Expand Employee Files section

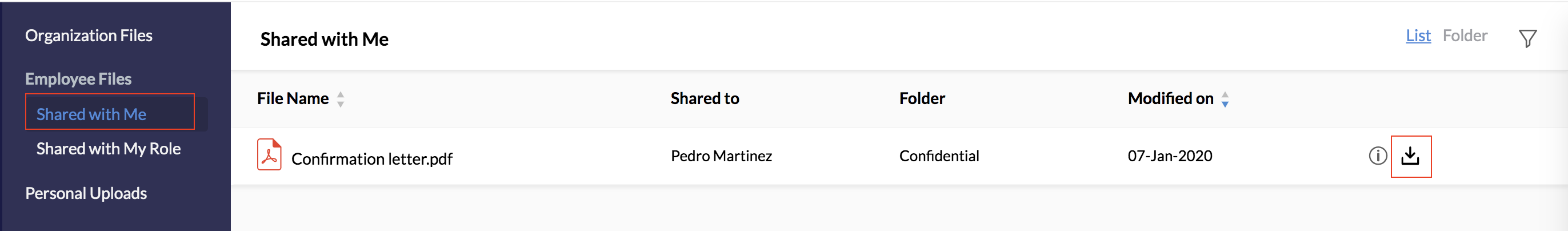coord(78,79)
